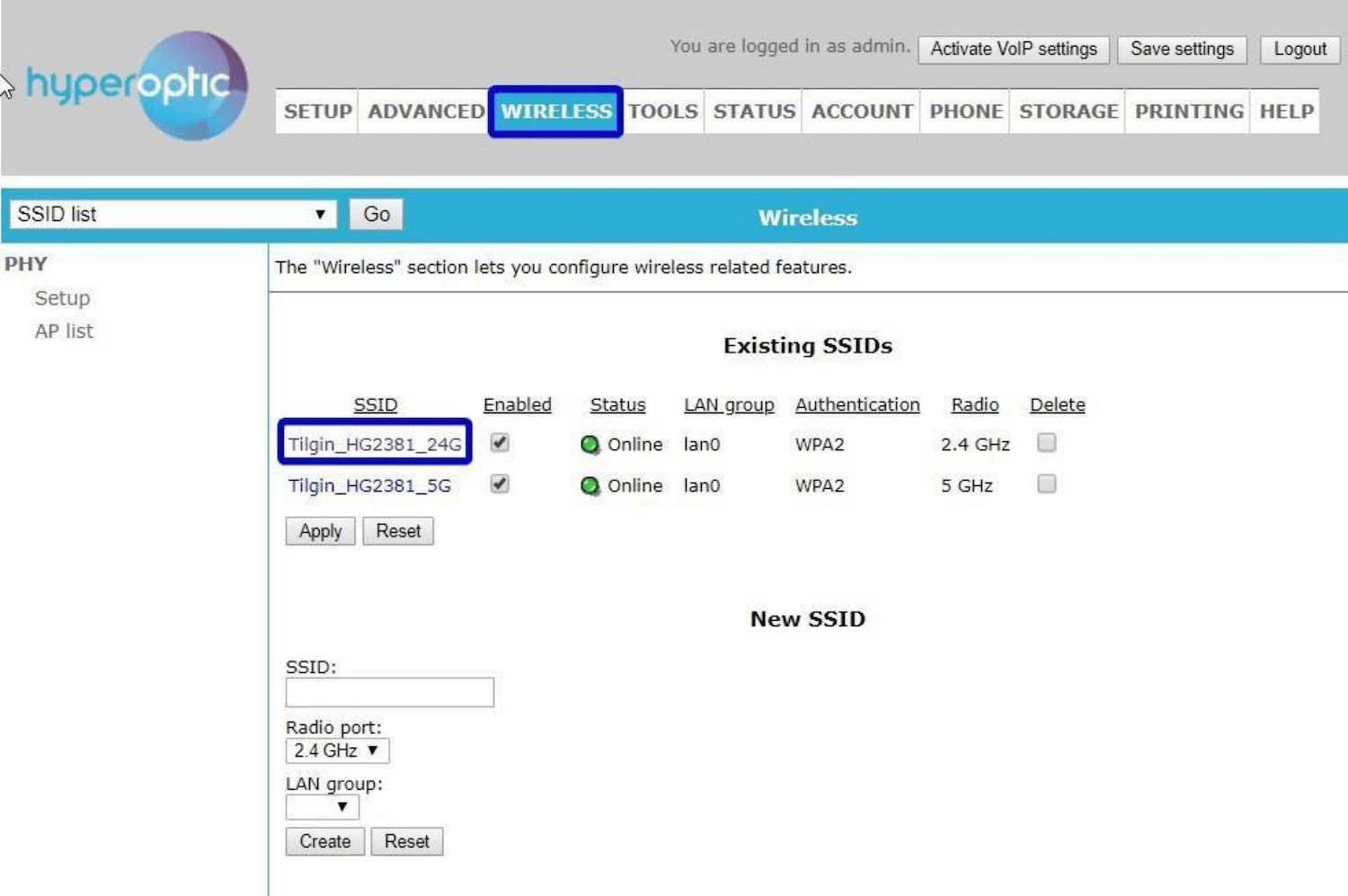Uncheck Enabled for Tilgin_HG2381_24G
This screenshot has width=1348, height=896.
(x=500, y=442)
